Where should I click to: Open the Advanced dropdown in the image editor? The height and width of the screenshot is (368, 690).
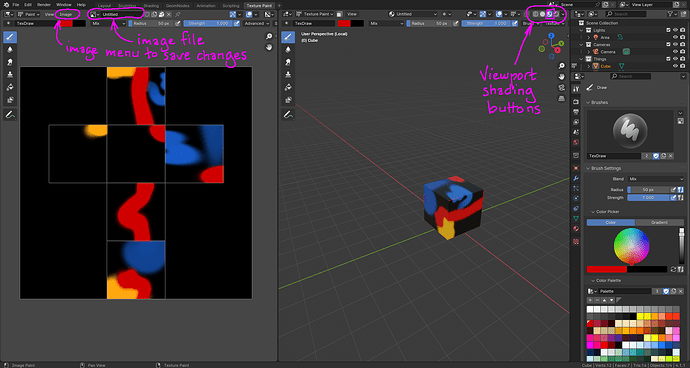coord(256,23)
